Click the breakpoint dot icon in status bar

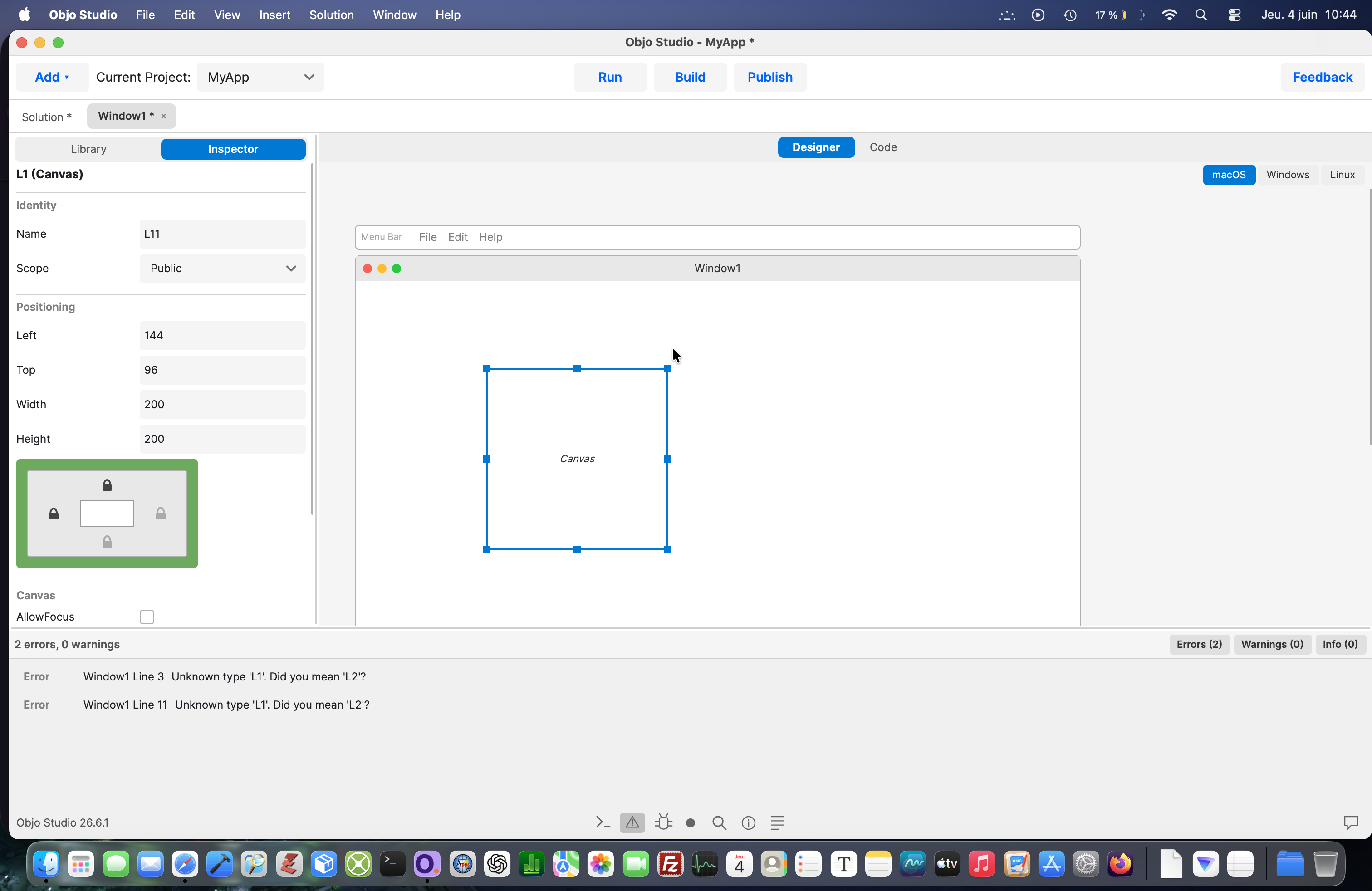click(691, 823)
